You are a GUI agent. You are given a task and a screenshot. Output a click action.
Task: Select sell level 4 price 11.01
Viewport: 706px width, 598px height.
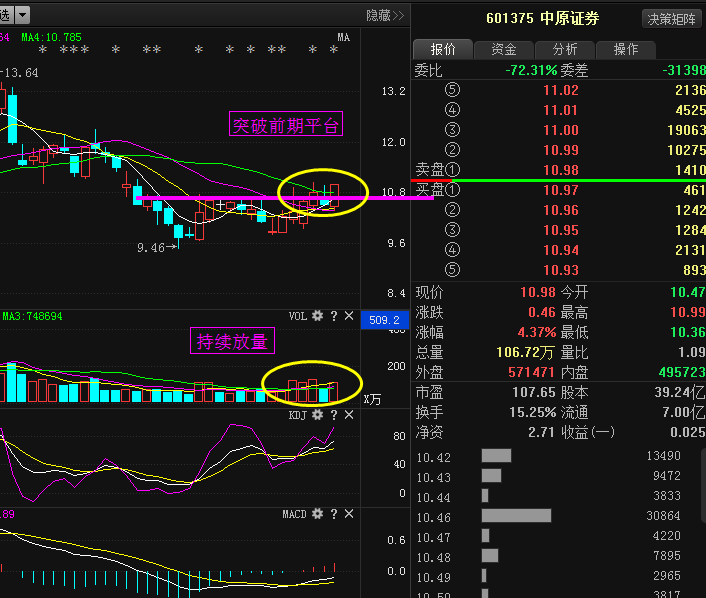(561, 110)
